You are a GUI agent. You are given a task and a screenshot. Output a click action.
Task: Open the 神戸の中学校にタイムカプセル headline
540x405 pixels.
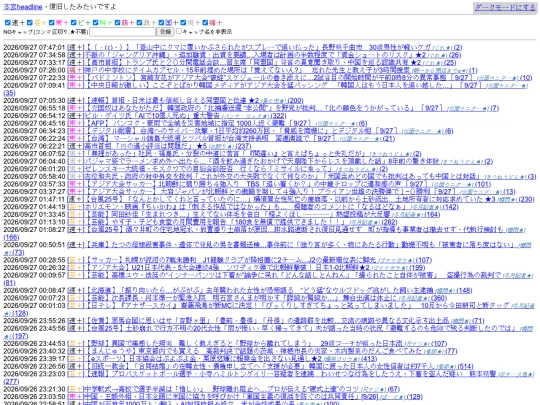pyautogui.click(x=246, y=70)
